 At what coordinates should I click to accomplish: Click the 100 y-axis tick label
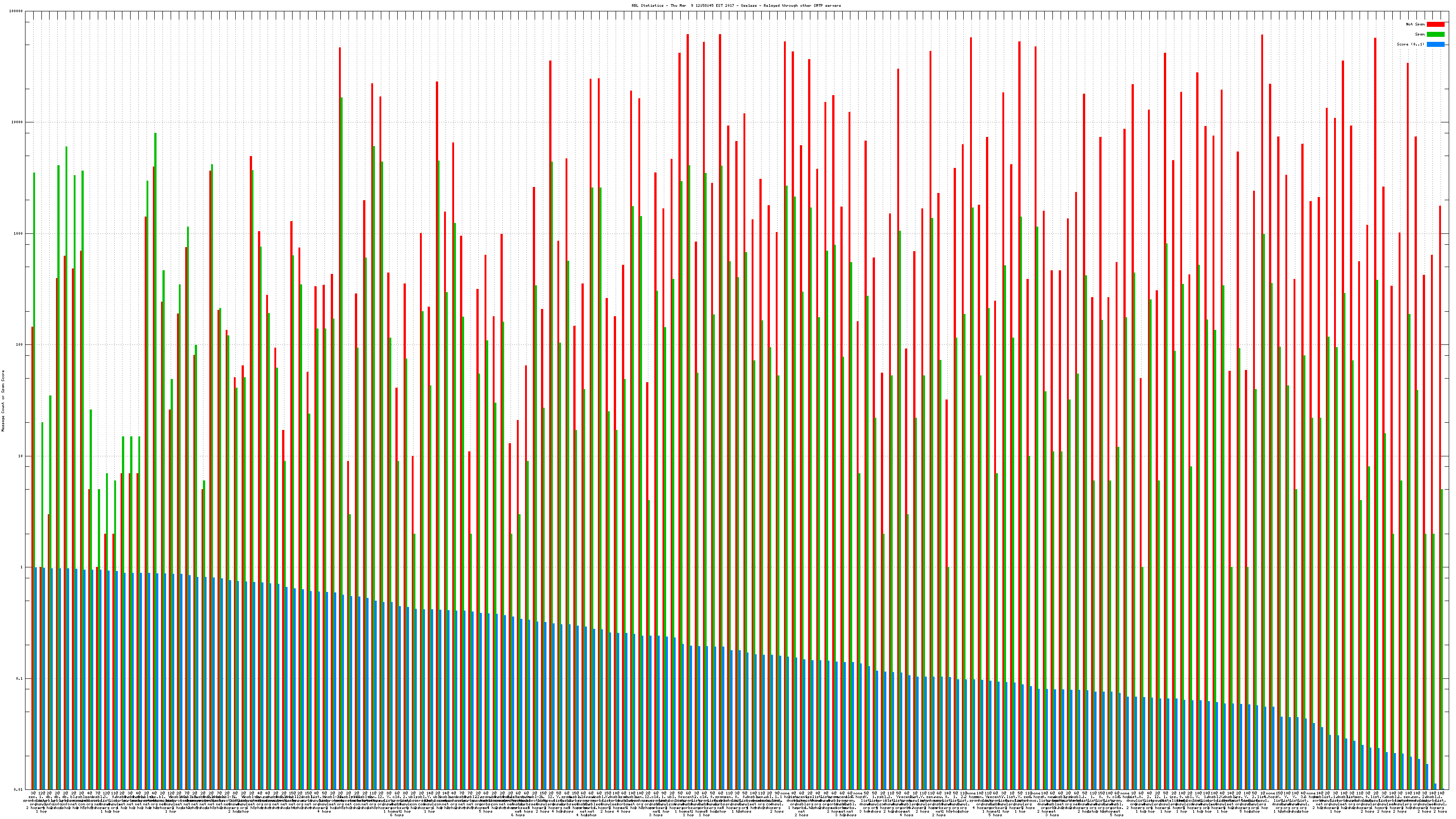tap(20, 345)
